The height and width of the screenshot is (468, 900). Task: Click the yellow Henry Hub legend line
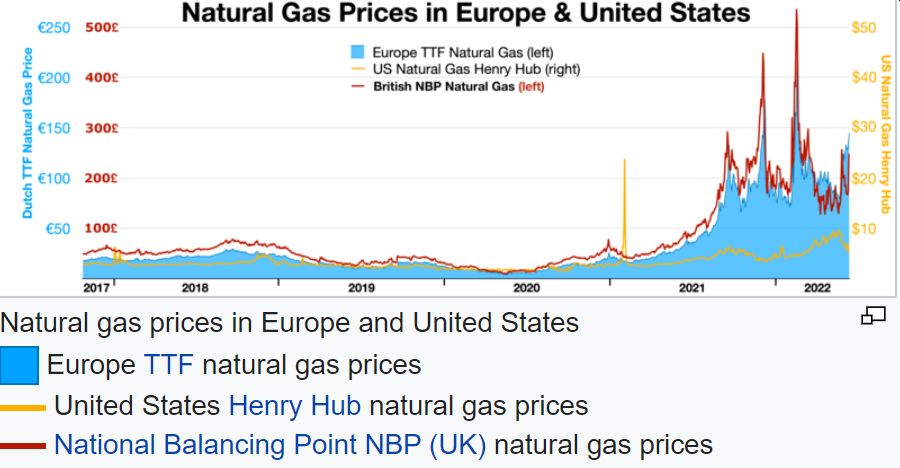(23, 407)
